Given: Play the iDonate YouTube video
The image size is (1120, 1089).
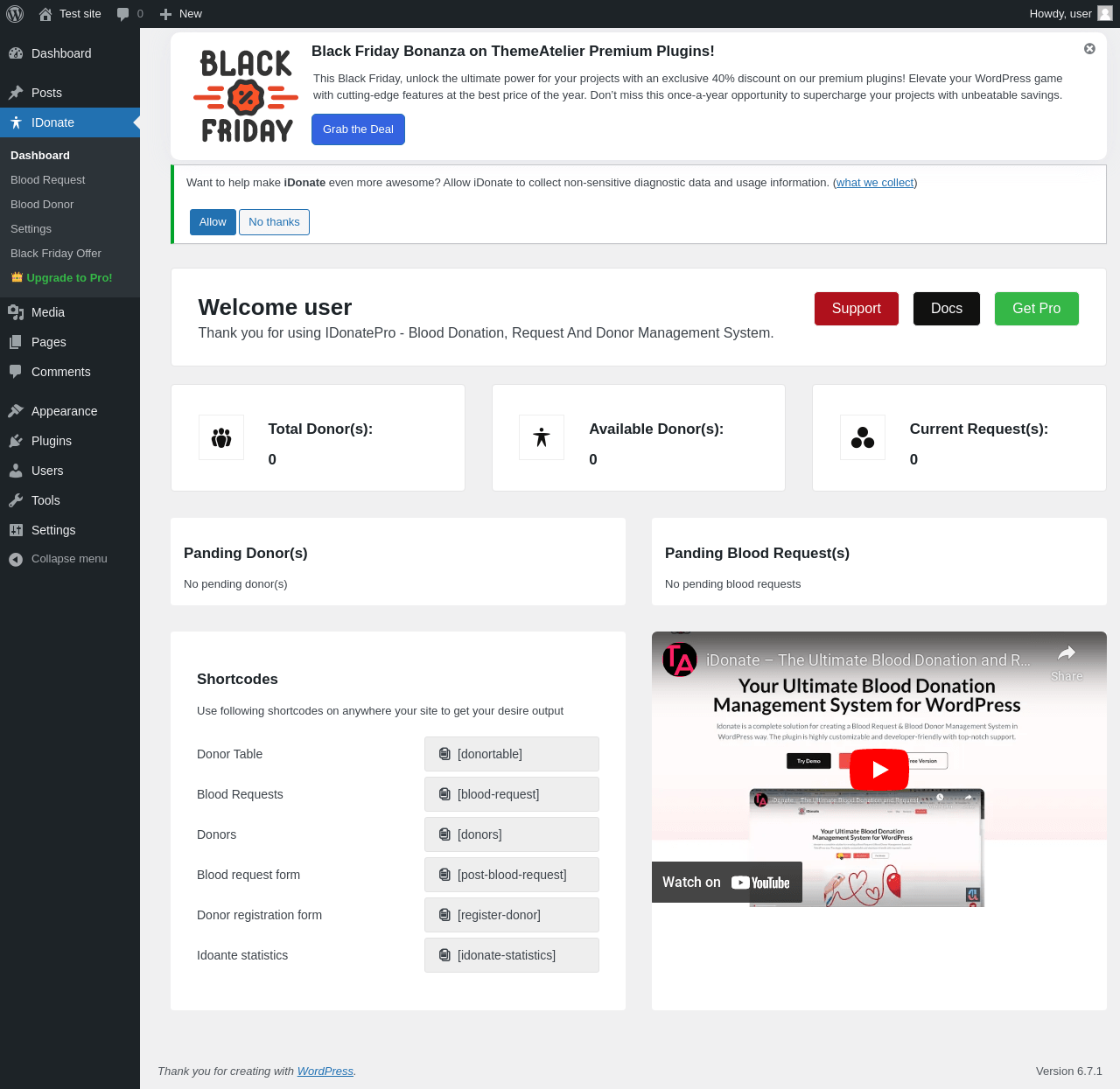Looking at the screenshot, I should point(879,770).
